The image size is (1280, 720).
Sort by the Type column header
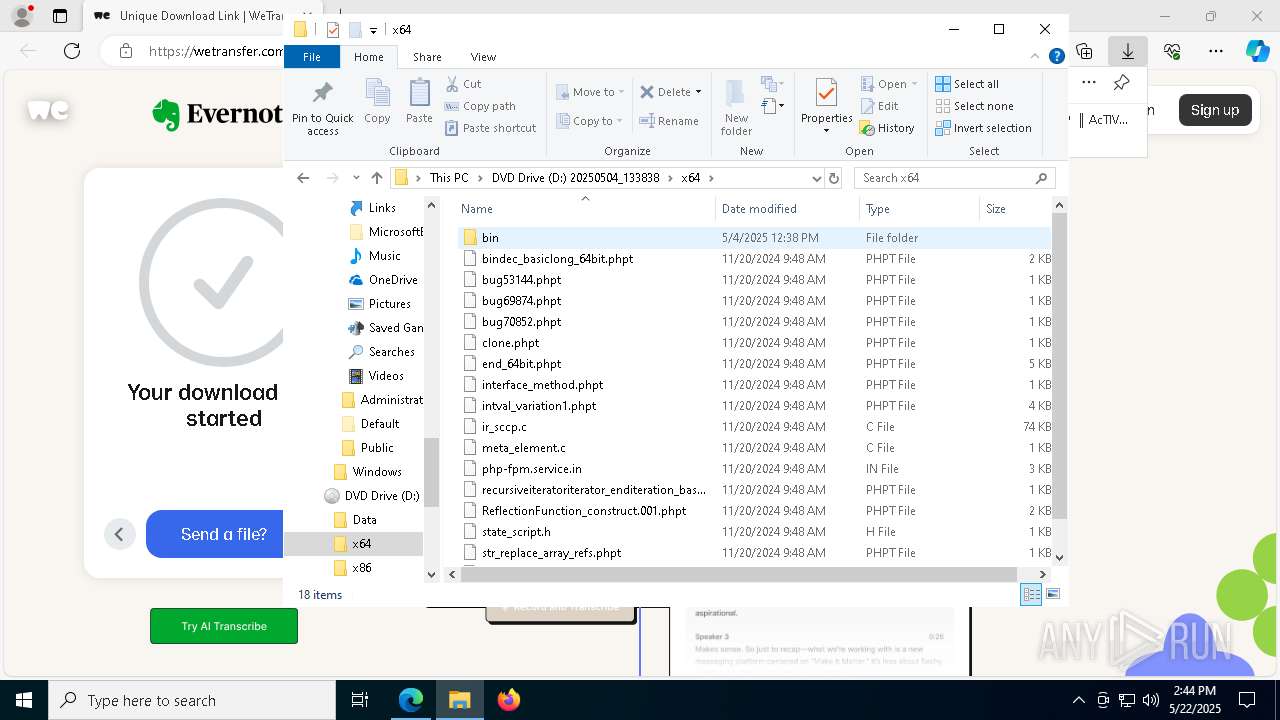(919, 209)
